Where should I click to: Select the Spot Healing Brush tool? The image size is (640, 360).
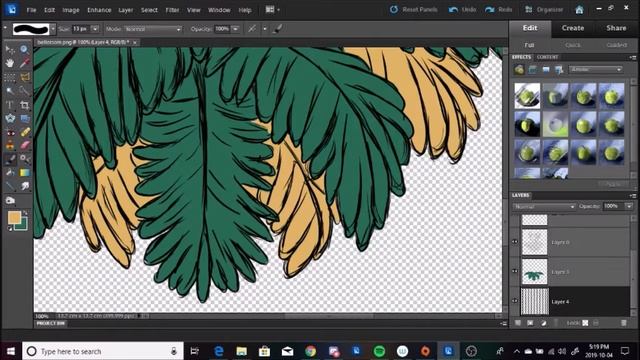pyautogui.click(x=24, y=133)
